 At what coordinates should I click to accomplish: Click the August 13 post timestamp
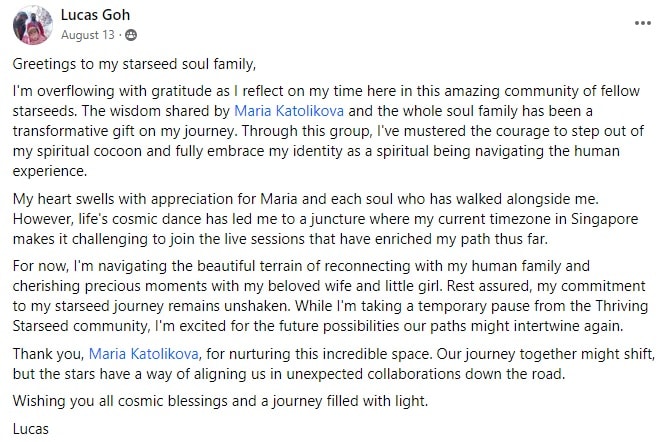(89, 35)
